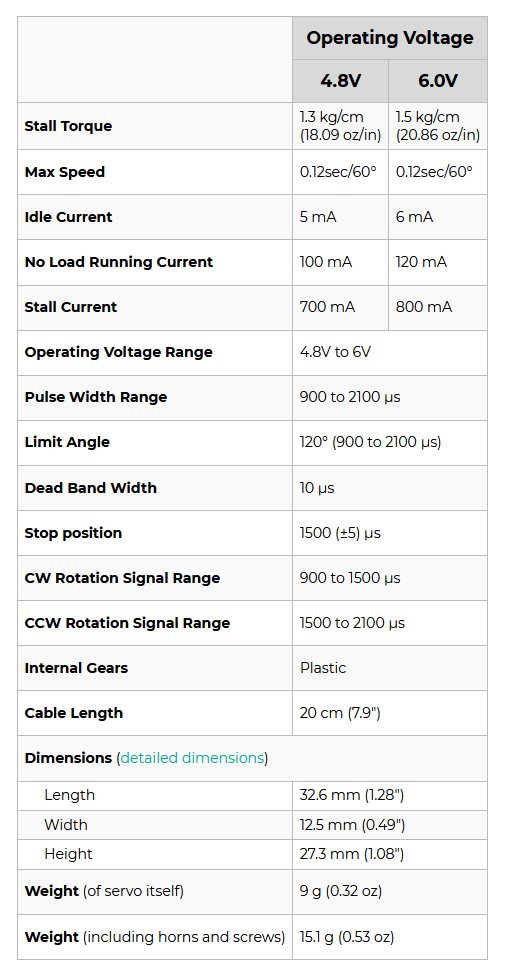Click the Dead Band Width label
This screenshot has width=509, height=979.
click(91, 488)
